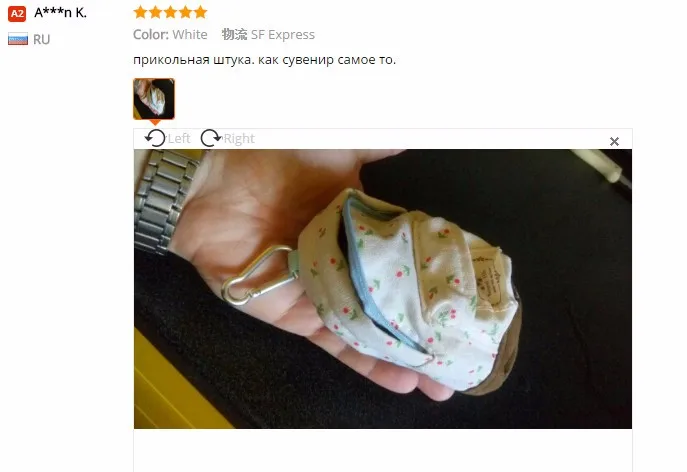Click the RU country label
This screenshot has width=687, height=472.
tap(42, 39)
